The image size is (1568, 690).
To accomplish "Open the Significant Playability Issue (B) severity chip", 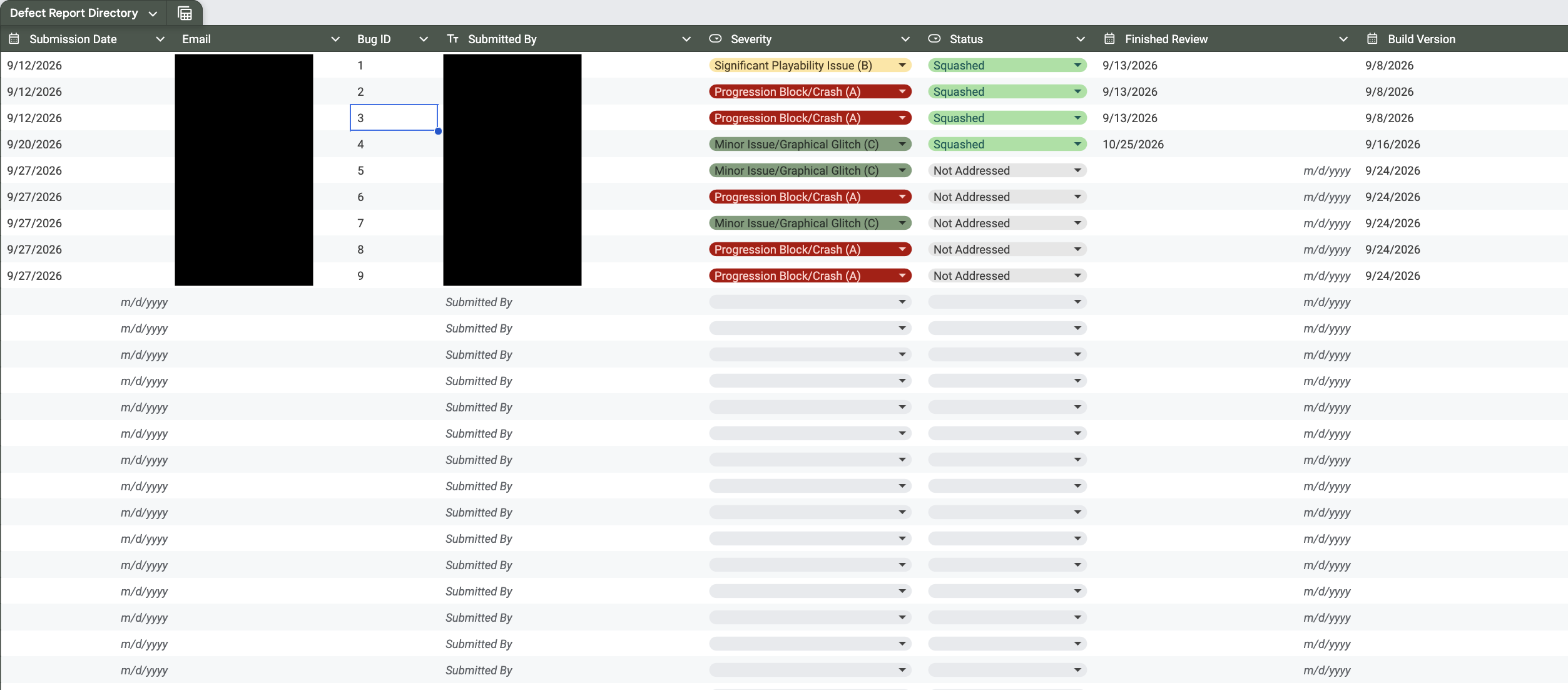I will (x=810, y=65).
